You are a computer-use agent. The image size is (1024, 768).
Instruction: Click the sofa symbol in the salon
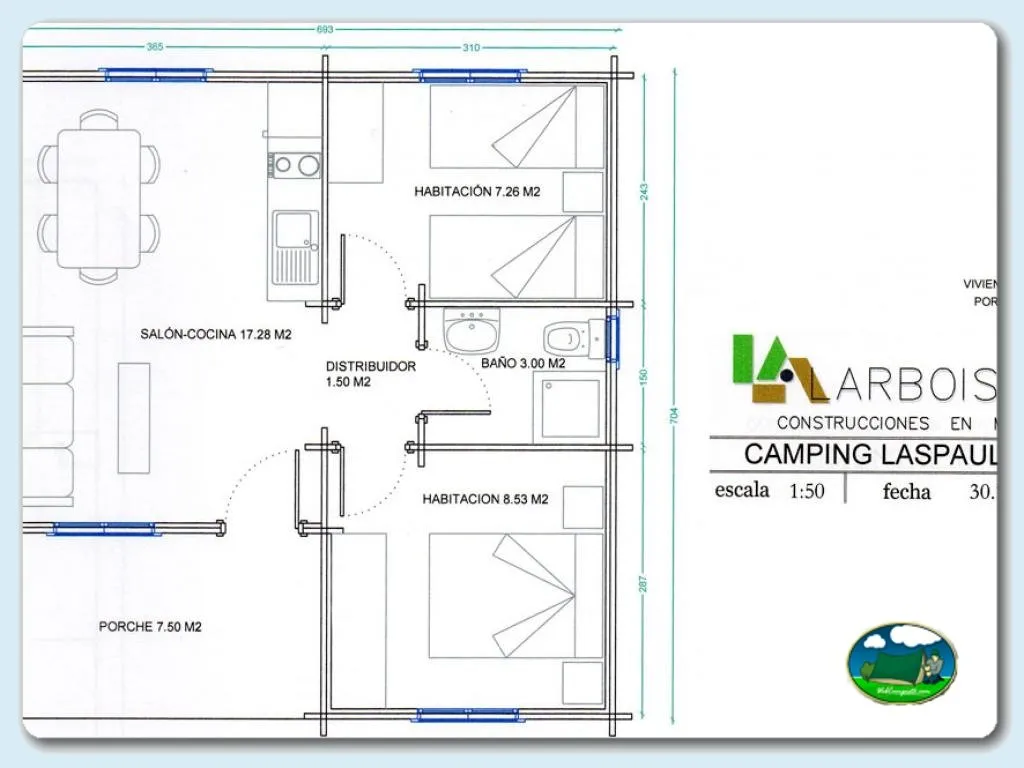(48, 417)
